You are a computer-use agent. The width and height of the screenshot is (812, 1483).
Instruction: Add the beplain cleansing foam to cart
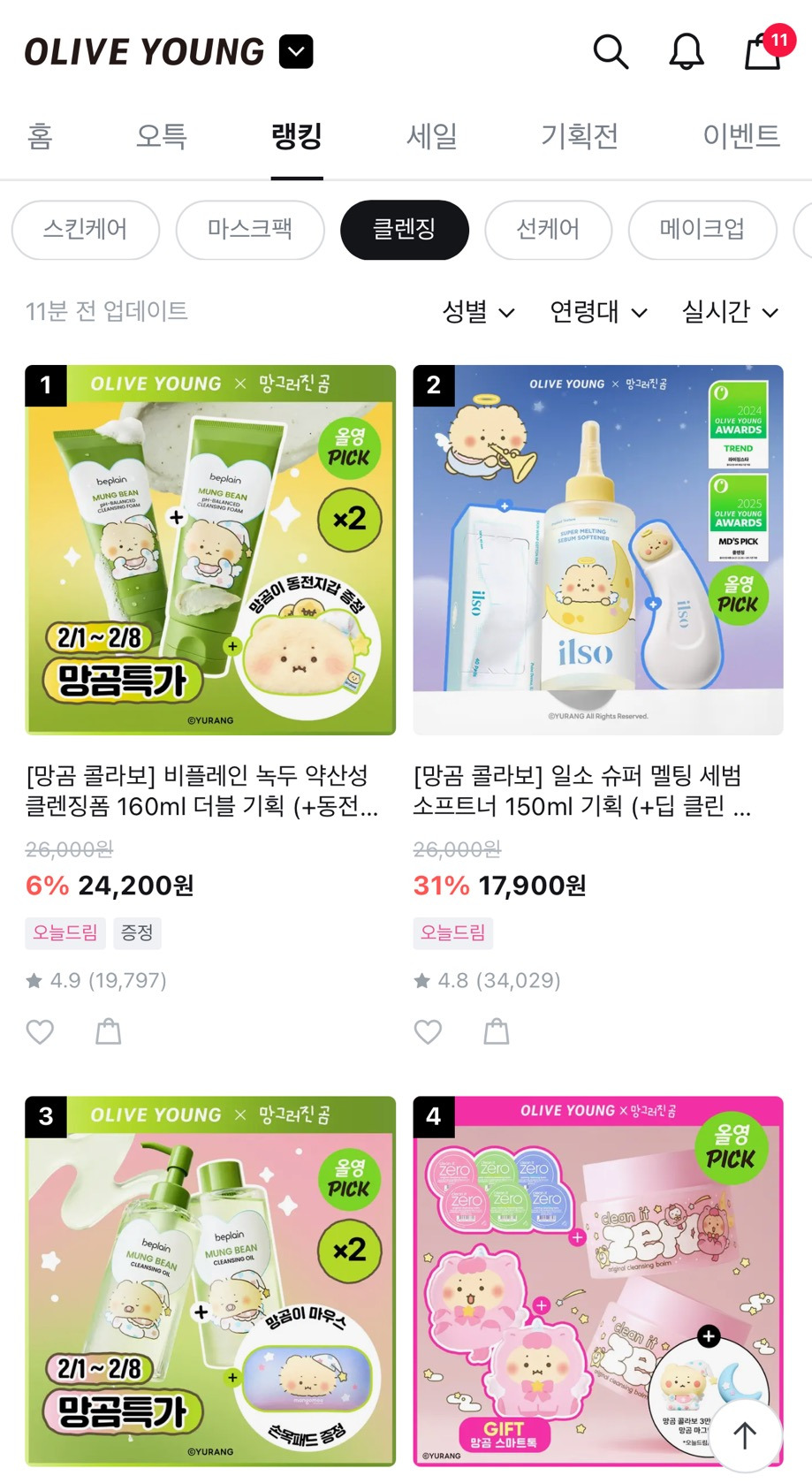click(x=109, y=1031)
